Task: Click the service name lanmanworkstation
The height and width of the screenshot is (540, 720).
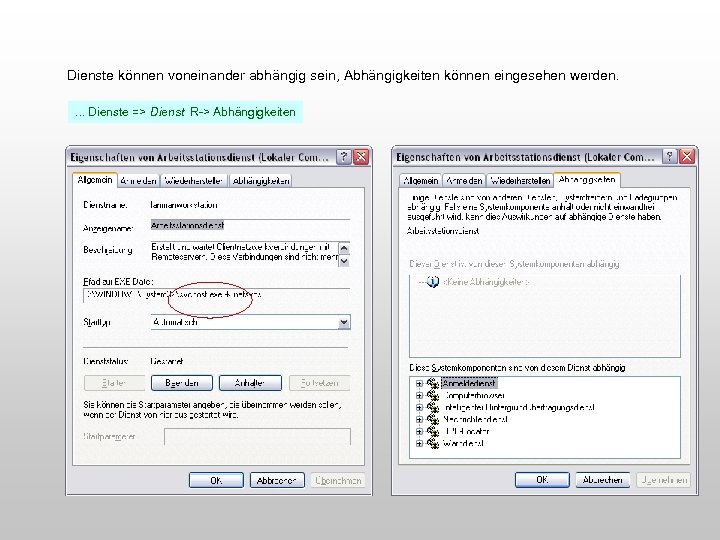Action: [184, 205]
